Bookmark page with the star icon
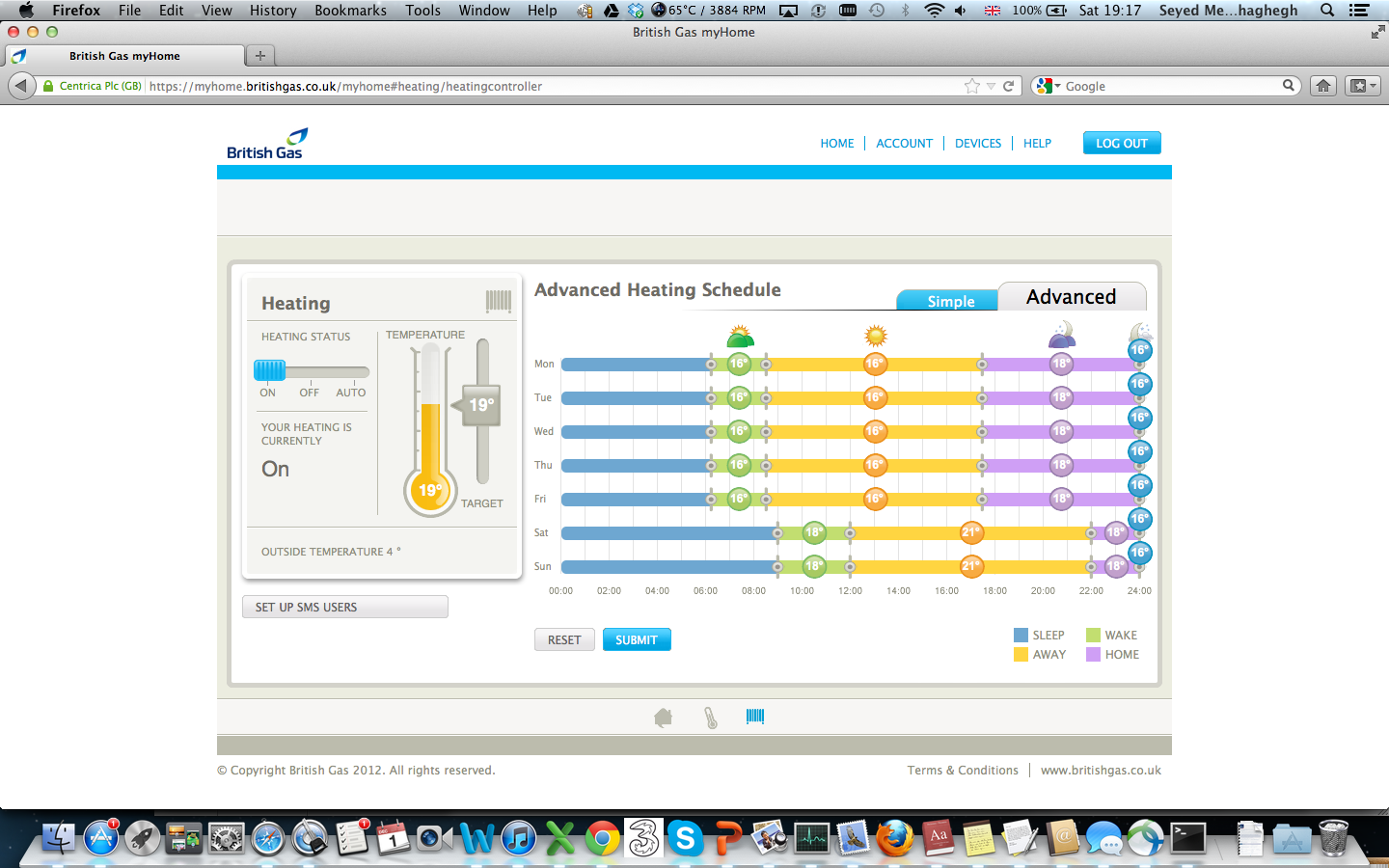The height and width of the screenshot is (868, 1389). pyautogui.click(x=971, y=86)
